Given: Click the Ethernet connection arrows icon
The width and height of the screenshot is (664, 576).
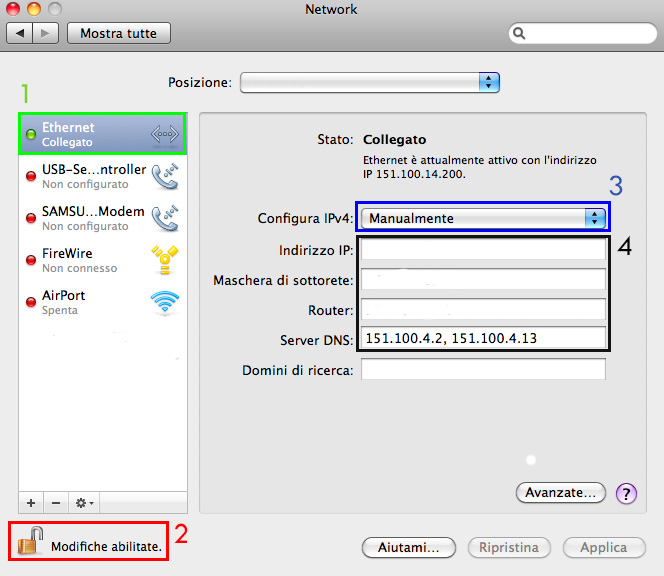Looking at the screenshot, I should coord(164,135).
